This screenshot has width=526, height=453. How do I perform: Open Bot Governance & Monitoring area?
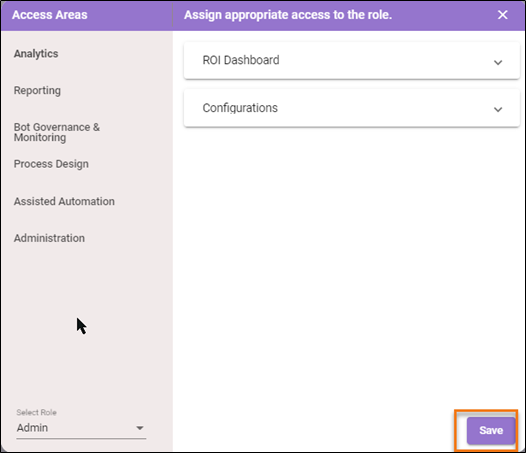click(57, 132)
